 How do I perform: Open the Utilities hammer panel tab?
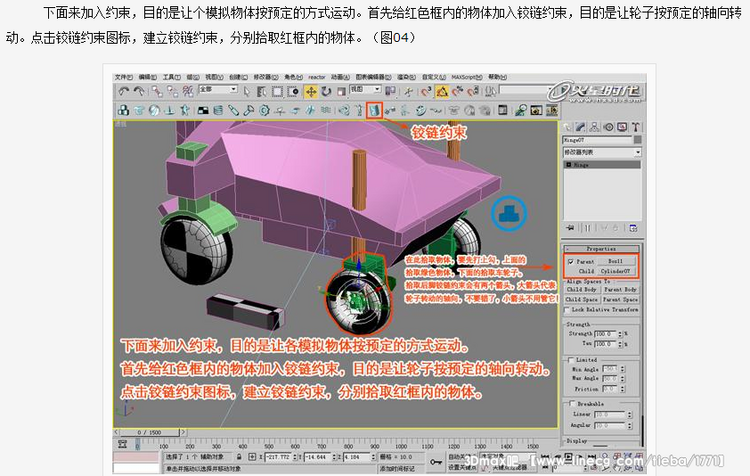point(636,127)
